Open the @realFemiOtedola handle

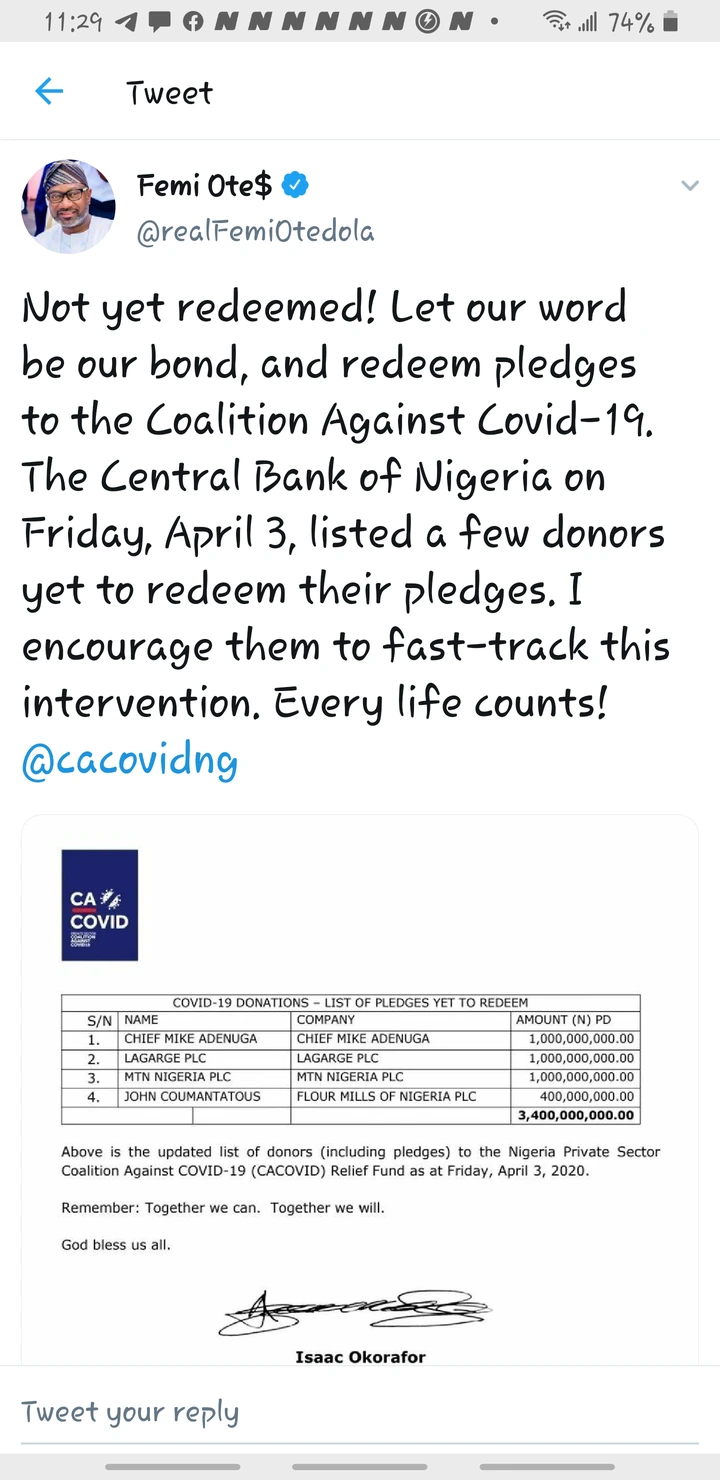(255, 232)
